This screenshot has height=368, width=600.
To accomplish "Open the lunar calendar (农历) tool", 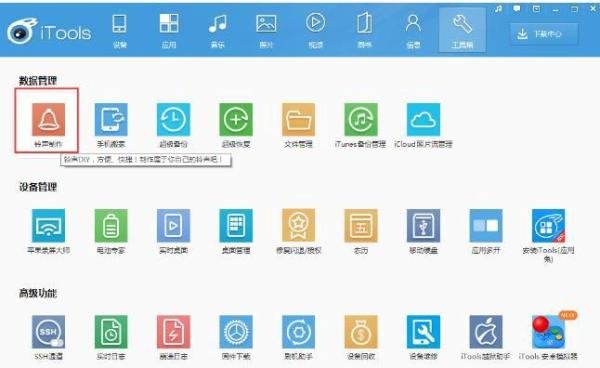I will tap(361, 226).
